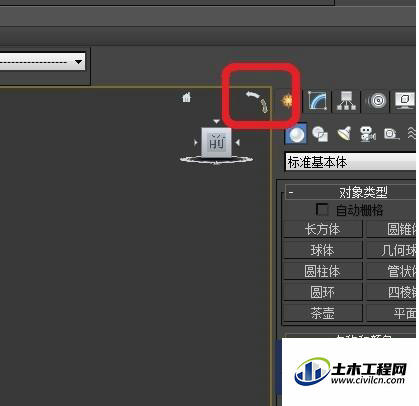Click the 圆环 button

[x=323, y=292]
